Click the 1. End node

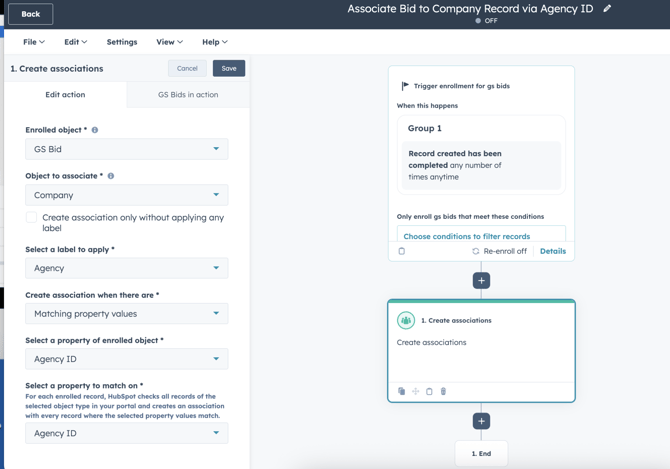tap(481, 454)
